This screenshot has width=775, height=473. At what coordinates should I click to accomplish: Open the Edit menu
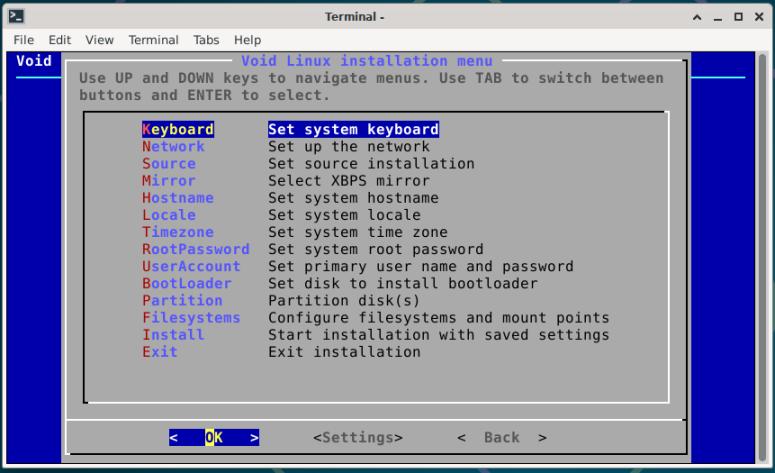[60, 40]
